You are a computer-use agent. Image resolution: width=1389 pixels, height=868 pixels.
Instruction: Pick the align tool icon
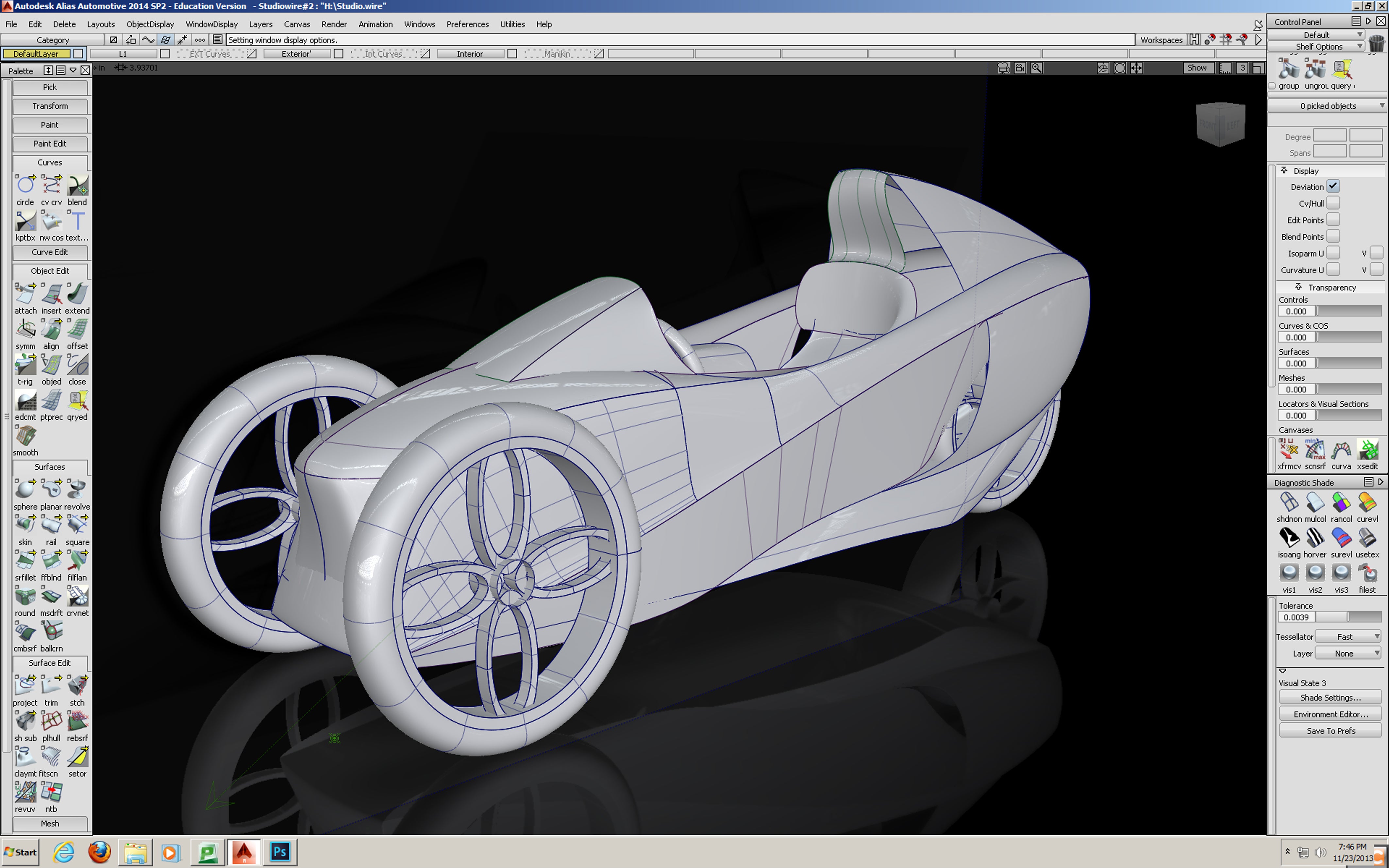click(x=51, y=330)
